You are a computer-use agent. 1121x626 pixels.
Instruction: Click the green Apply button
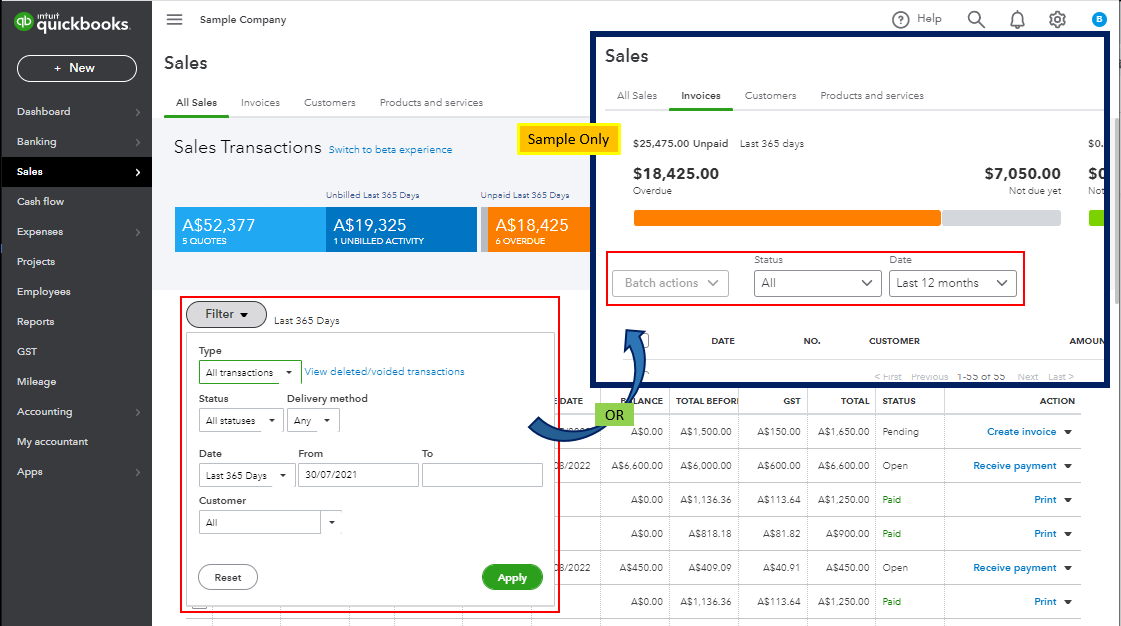(512, 577)
